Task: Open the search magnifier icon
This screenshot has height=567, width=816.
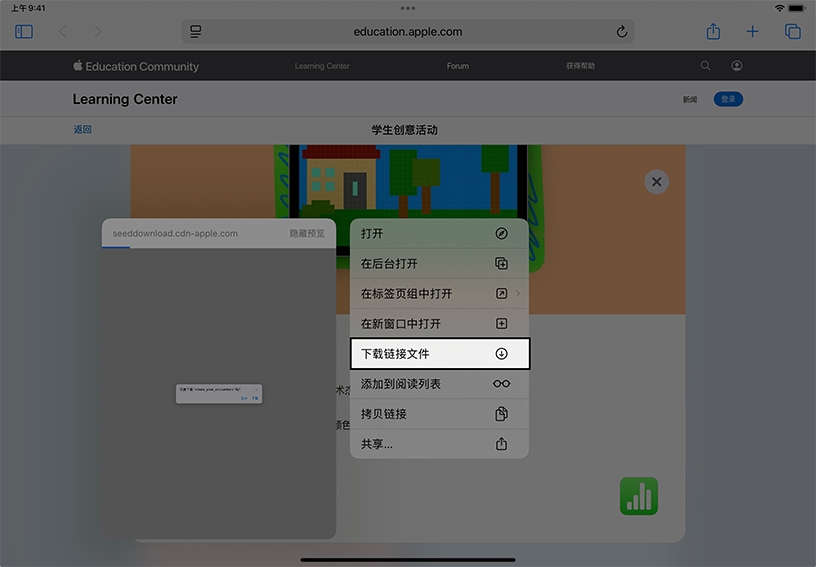Action: coord(705,66)
